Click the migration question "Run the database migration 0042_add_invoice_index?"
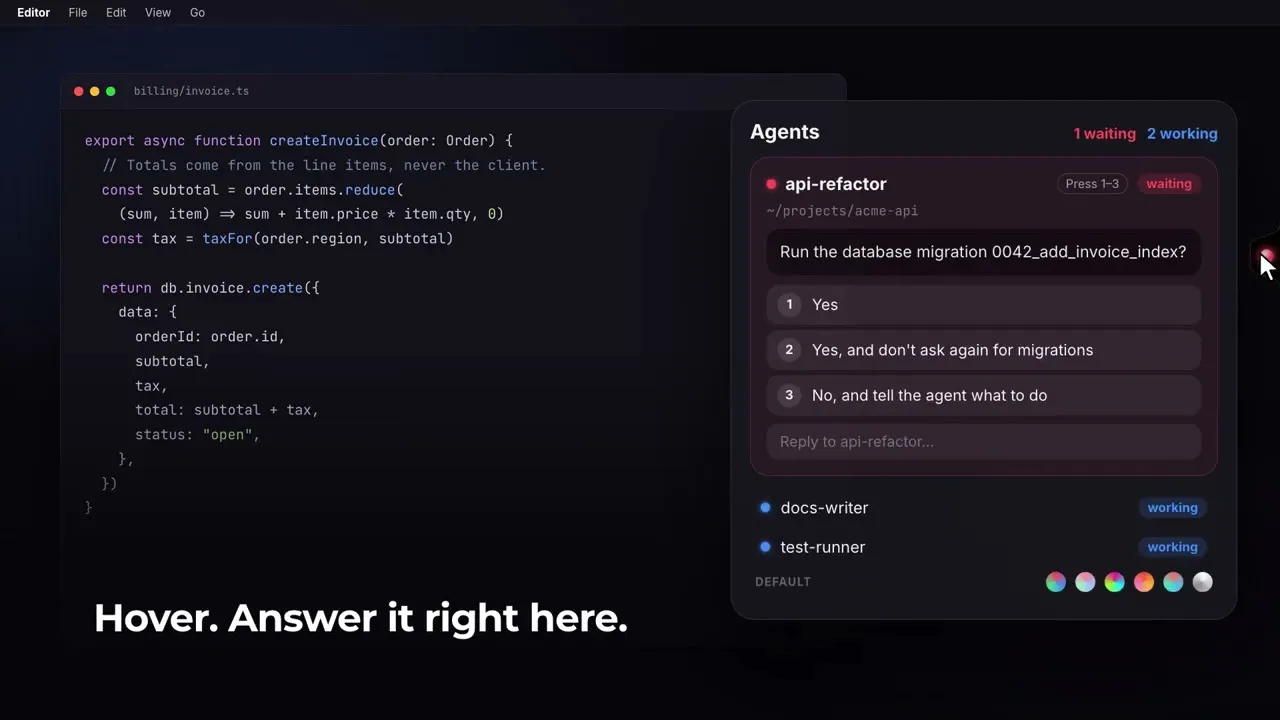This screenshot has height=720, width=1280. (983, 252)
